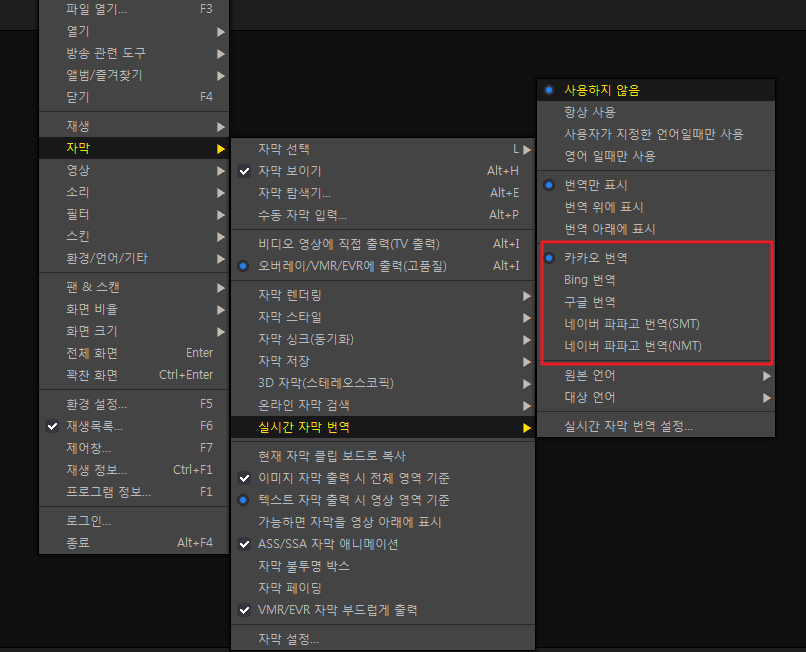This screenshot has width=806, height=652.
Task: Select 항상 사용 translation option
Action: 656,113
